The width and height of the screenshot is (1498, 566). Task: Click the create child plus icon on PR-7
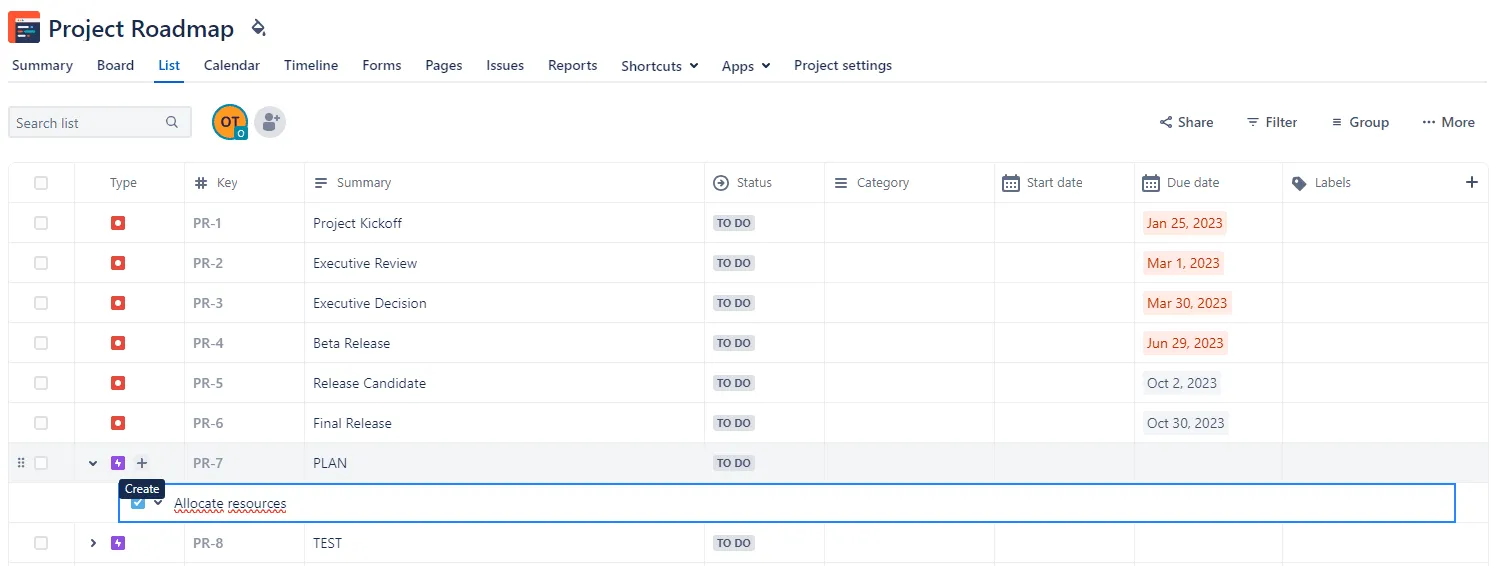click(x=142, y=463)
